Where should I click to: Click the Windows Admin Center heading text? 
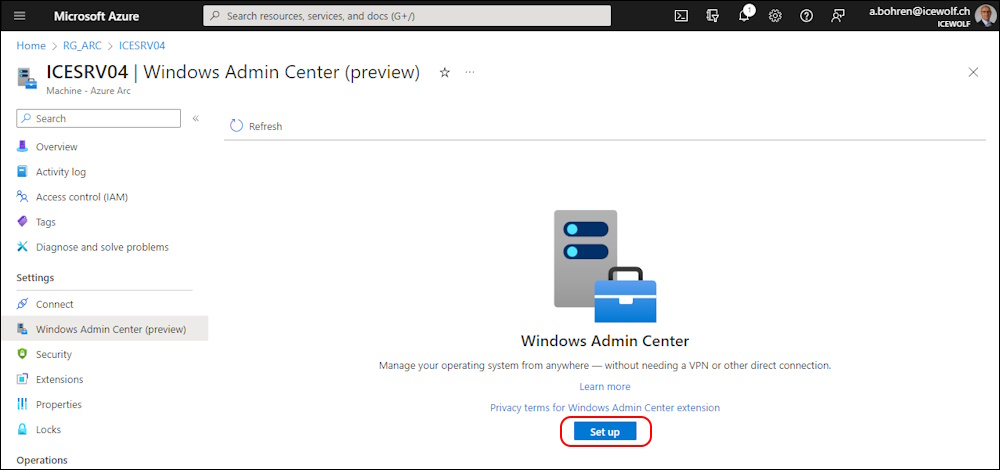pos(605,341)
